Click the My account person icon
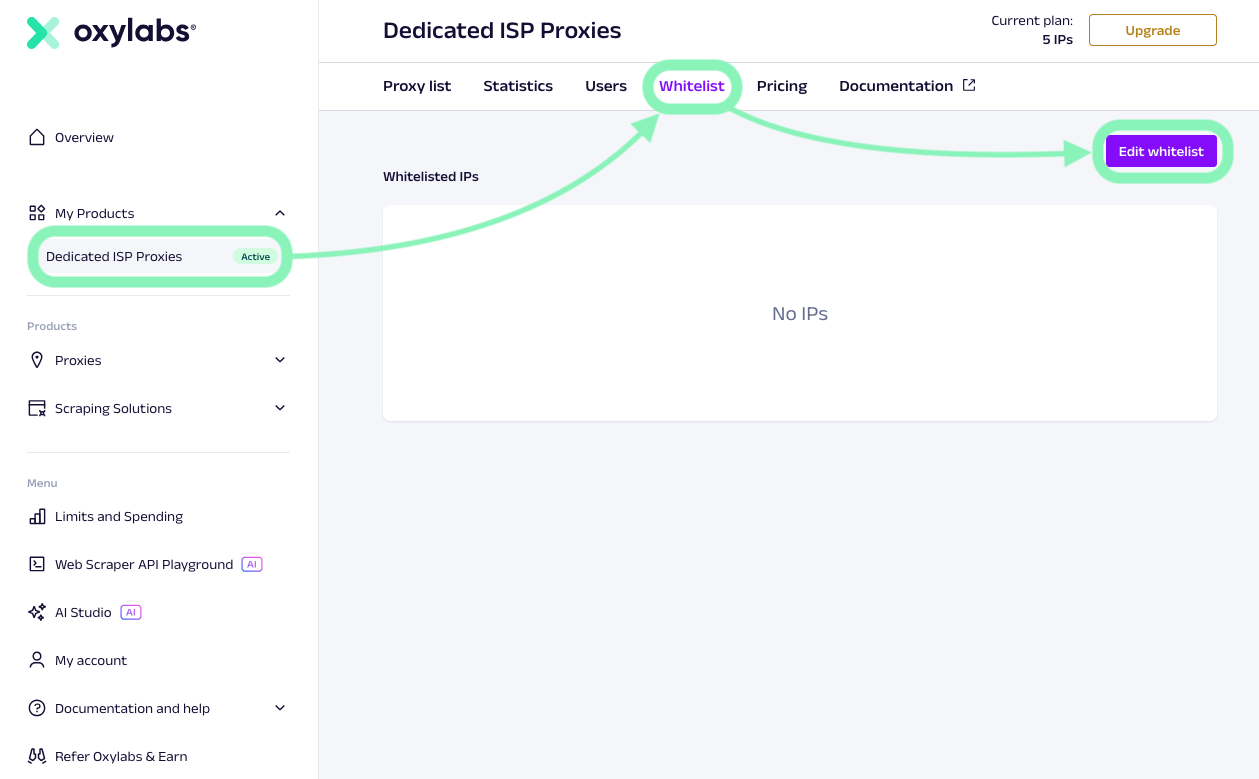Viewport: 1259px width, 779px height. (37, 660)
